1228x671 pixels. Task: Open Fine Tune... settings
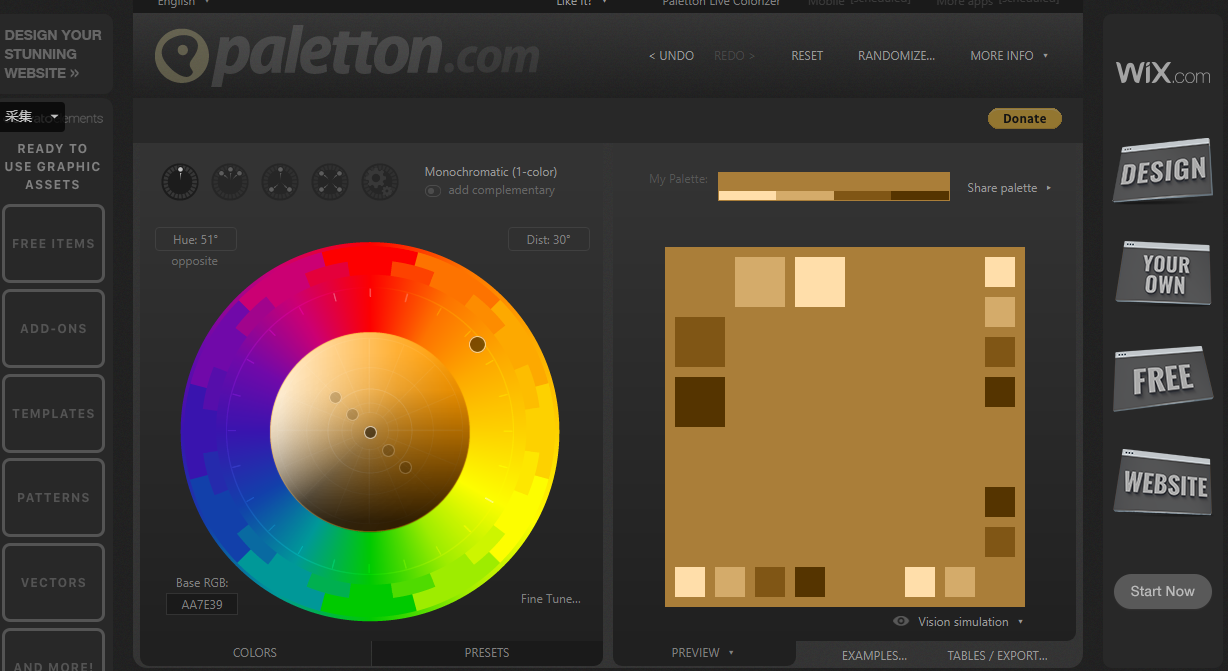[551, 599]
